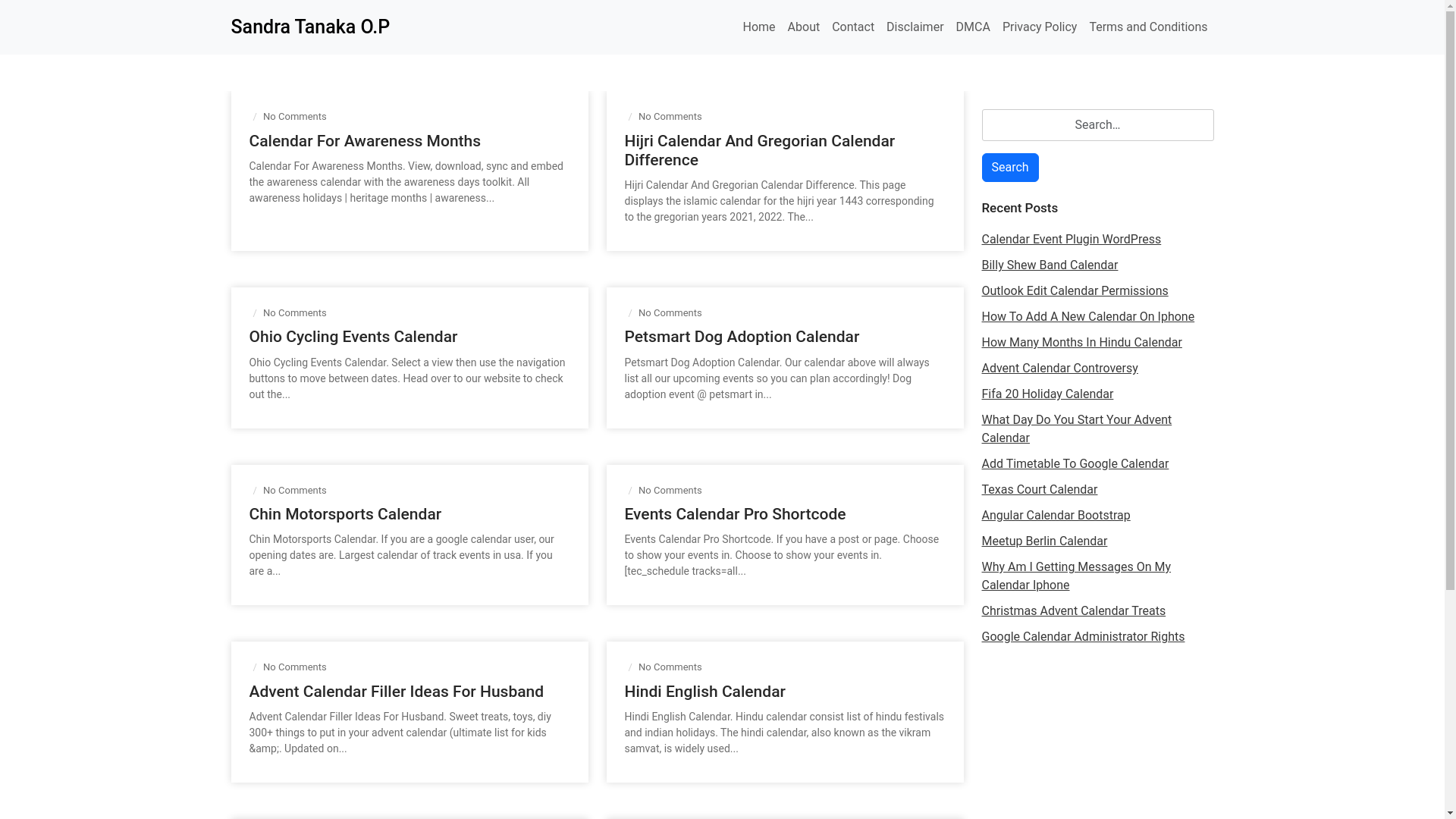Click Ohio Cycling Events Calendar excerpt text
The image size is (1456, 819).
point(406,378)
